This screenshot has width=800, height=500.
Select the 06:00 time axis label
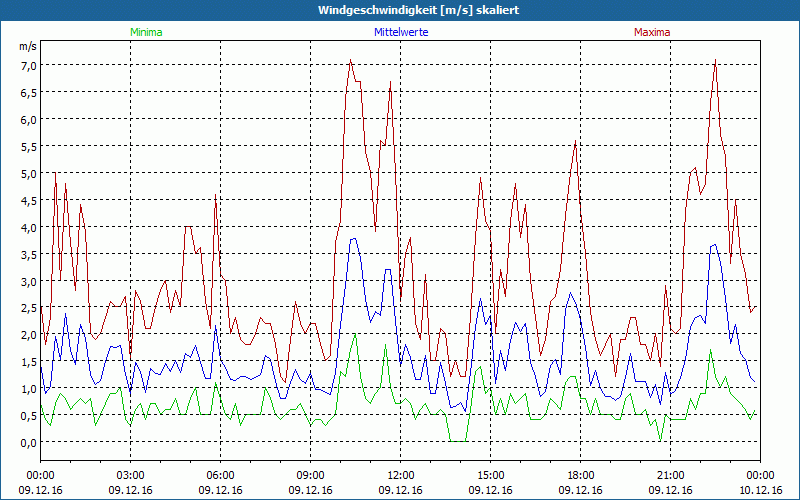(x=221, y=475)
